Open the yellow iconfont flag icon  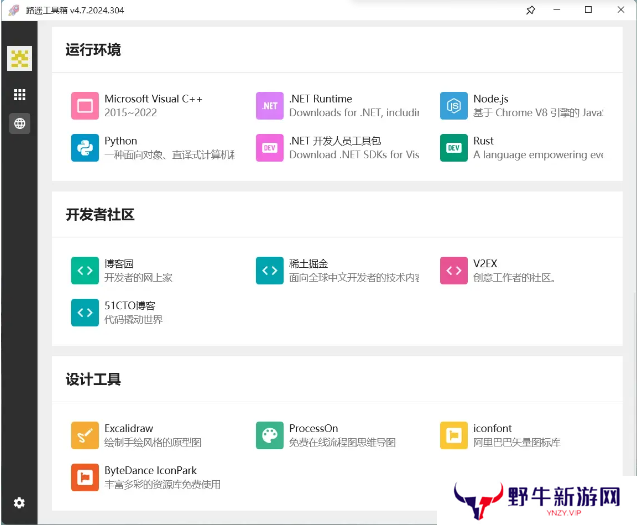(454, 435)
